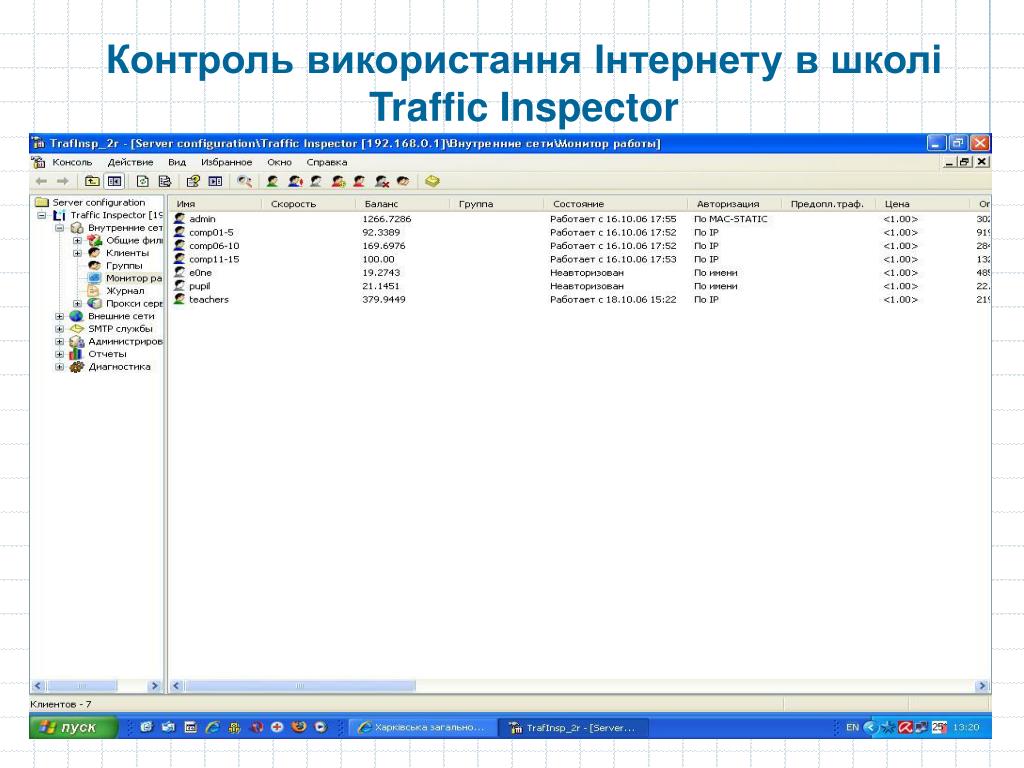Click the list pane horizontal scrollbar thumb
The width and height of the screenshot is (1024, 768).
click(x=300, y=686)
